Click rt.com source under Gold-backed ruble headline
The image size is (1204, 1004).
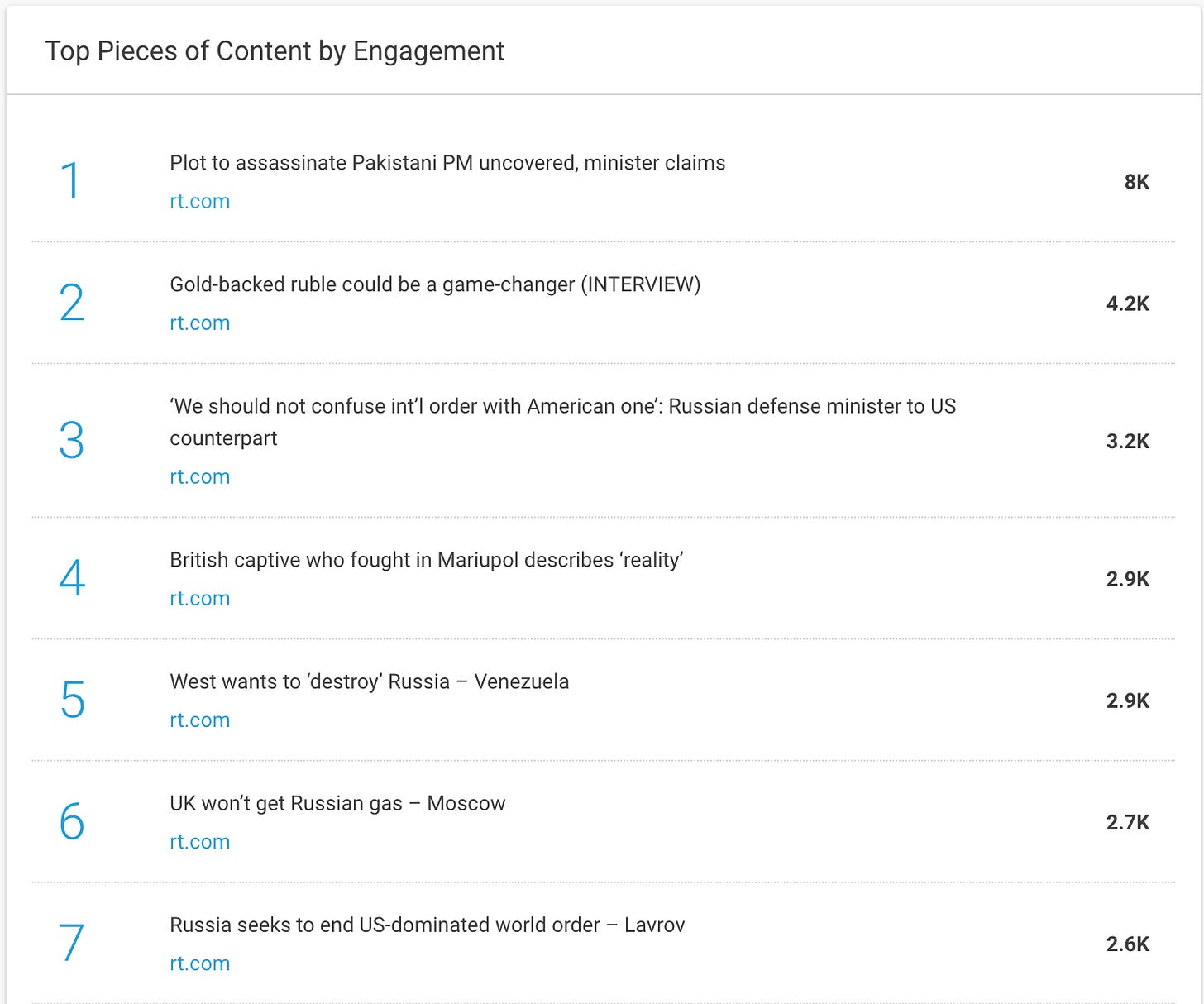[x=199, y=323]
